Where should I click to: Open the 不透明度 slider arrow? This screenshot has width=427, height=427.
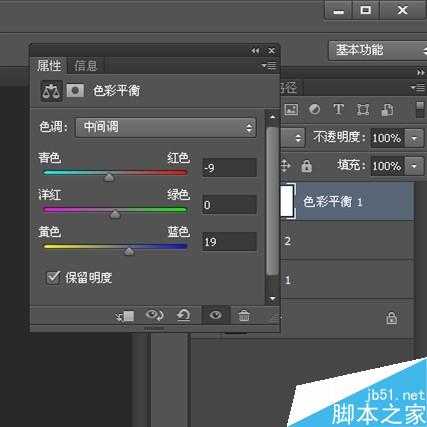414,138
